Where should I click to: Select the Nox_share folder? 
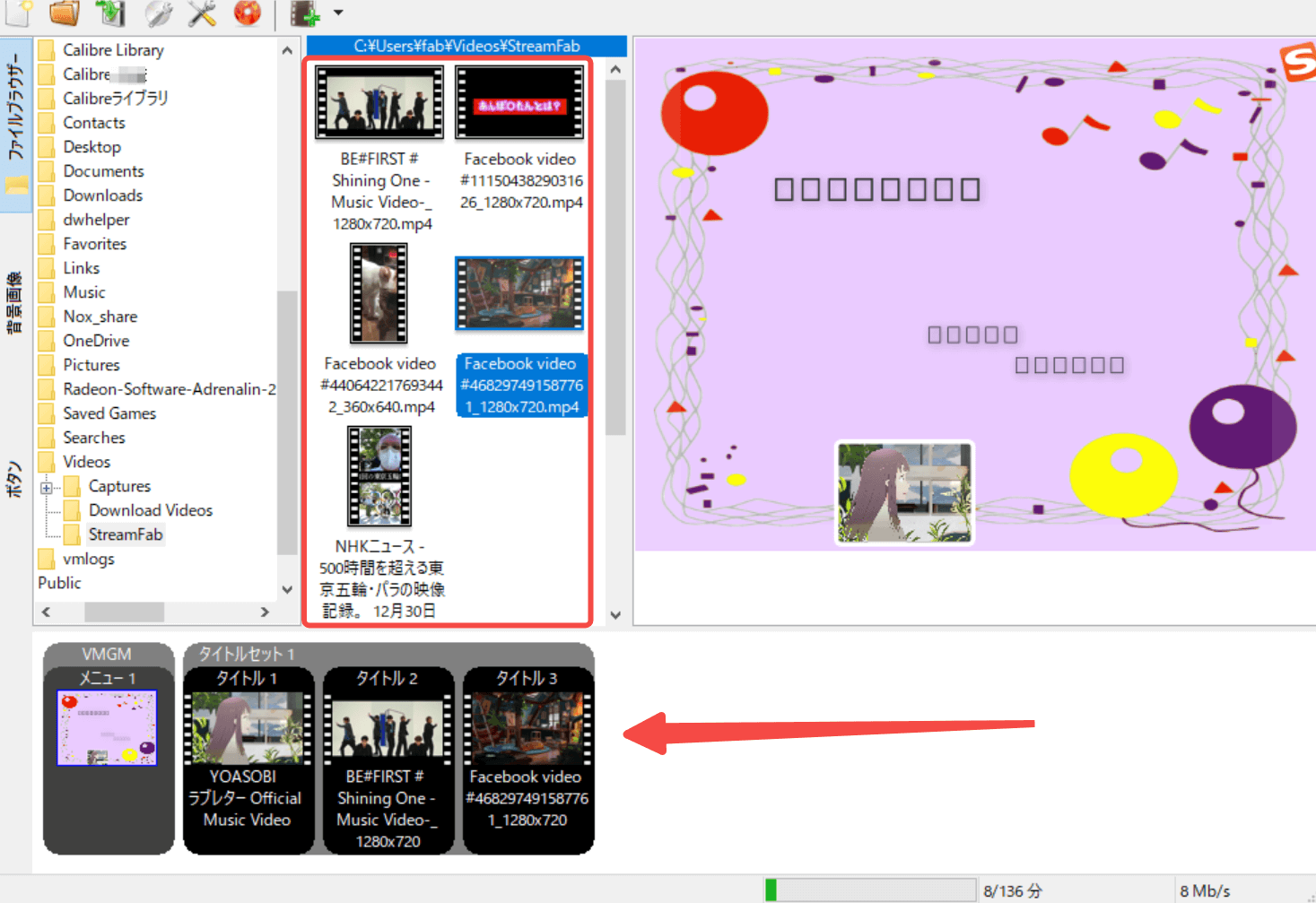(x=100, y=317)
